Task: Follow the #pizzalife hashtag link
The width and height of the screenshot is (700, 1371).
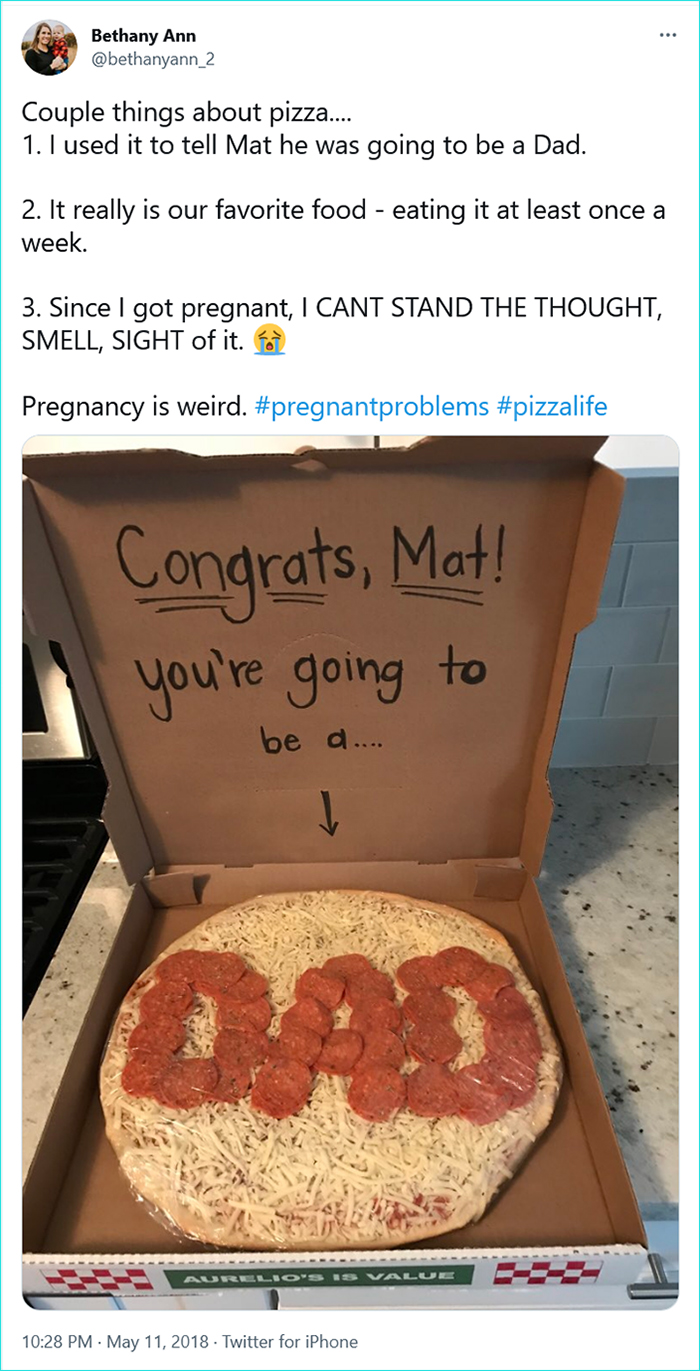Action: pos(551,407)
